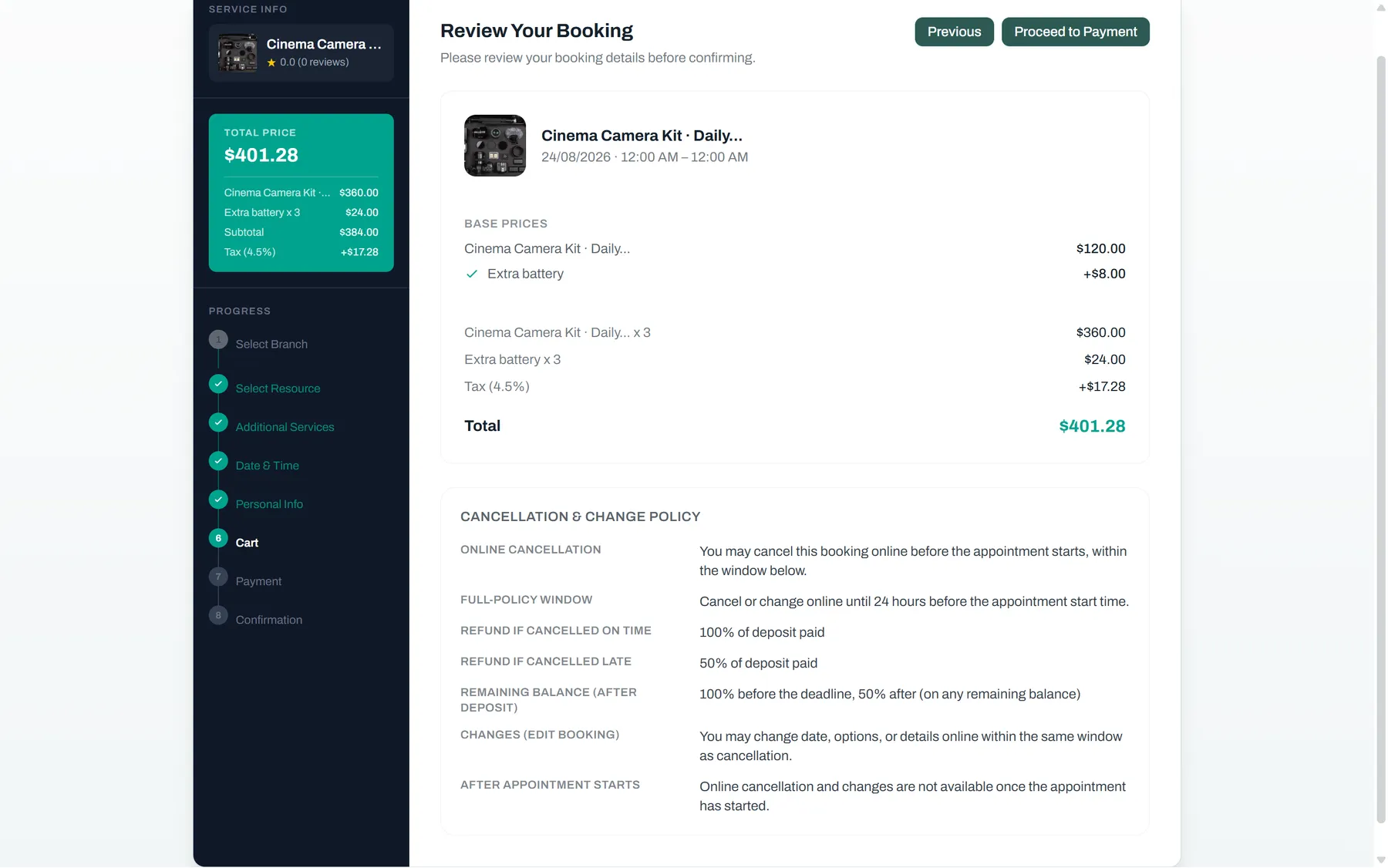The image size is (1388, 868).
Task: Proceed to Payment
Action: click(1075, 32)
